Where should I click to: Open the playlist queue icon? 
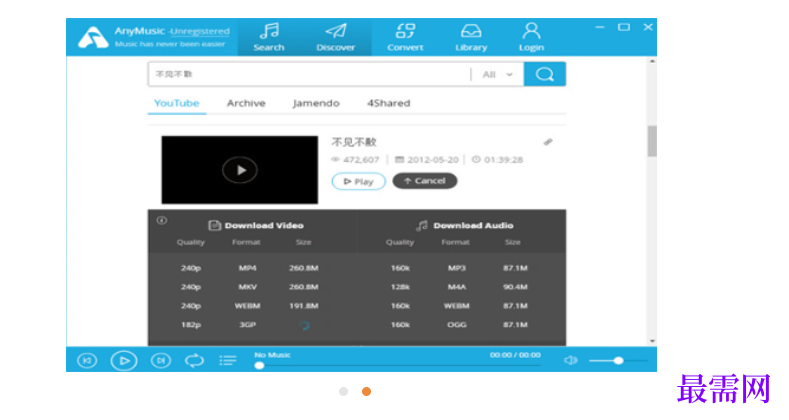click(x=227, y=361)
